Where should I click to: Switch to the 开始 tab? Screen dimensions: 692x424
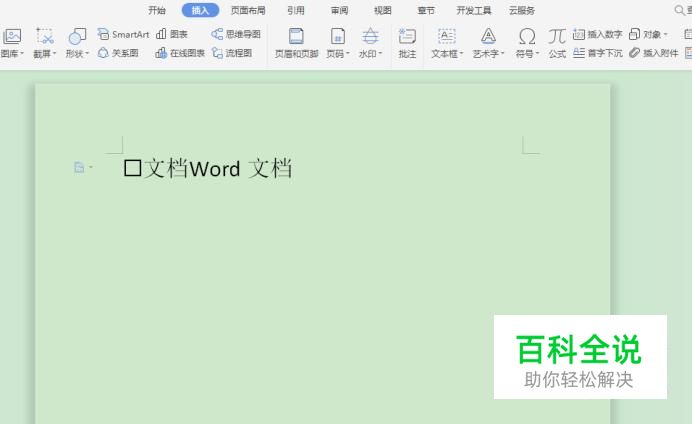[x=157, y=10]
